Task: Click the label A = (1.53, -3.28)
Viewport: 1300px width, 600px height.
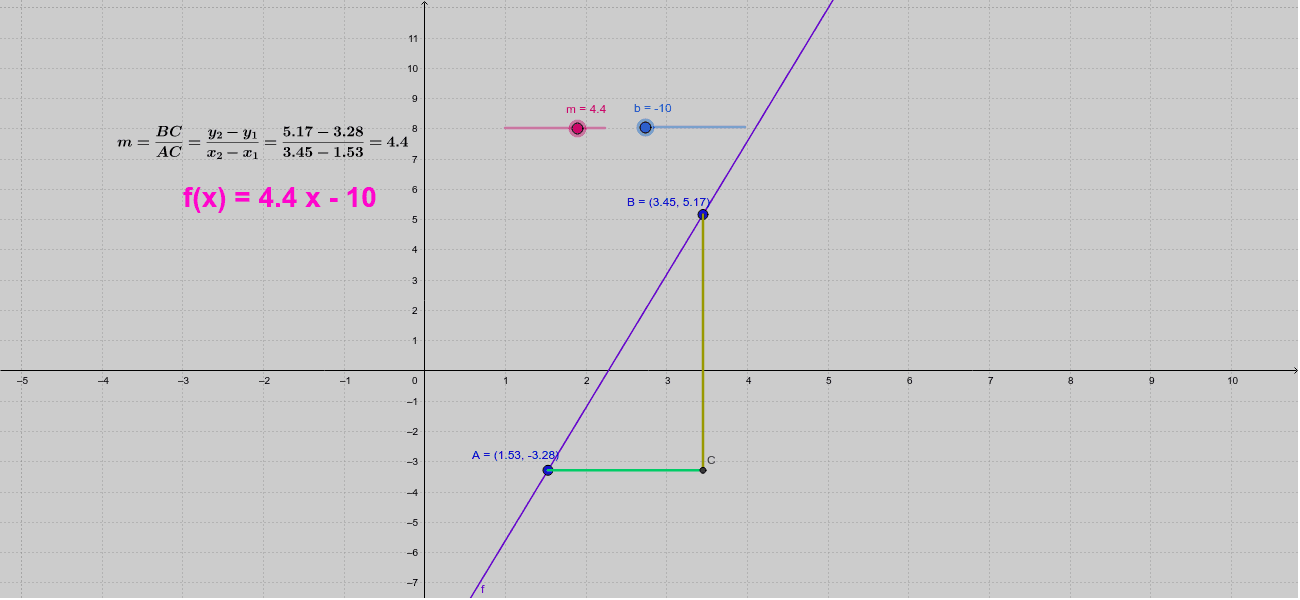Action: (x=515, y=455)
